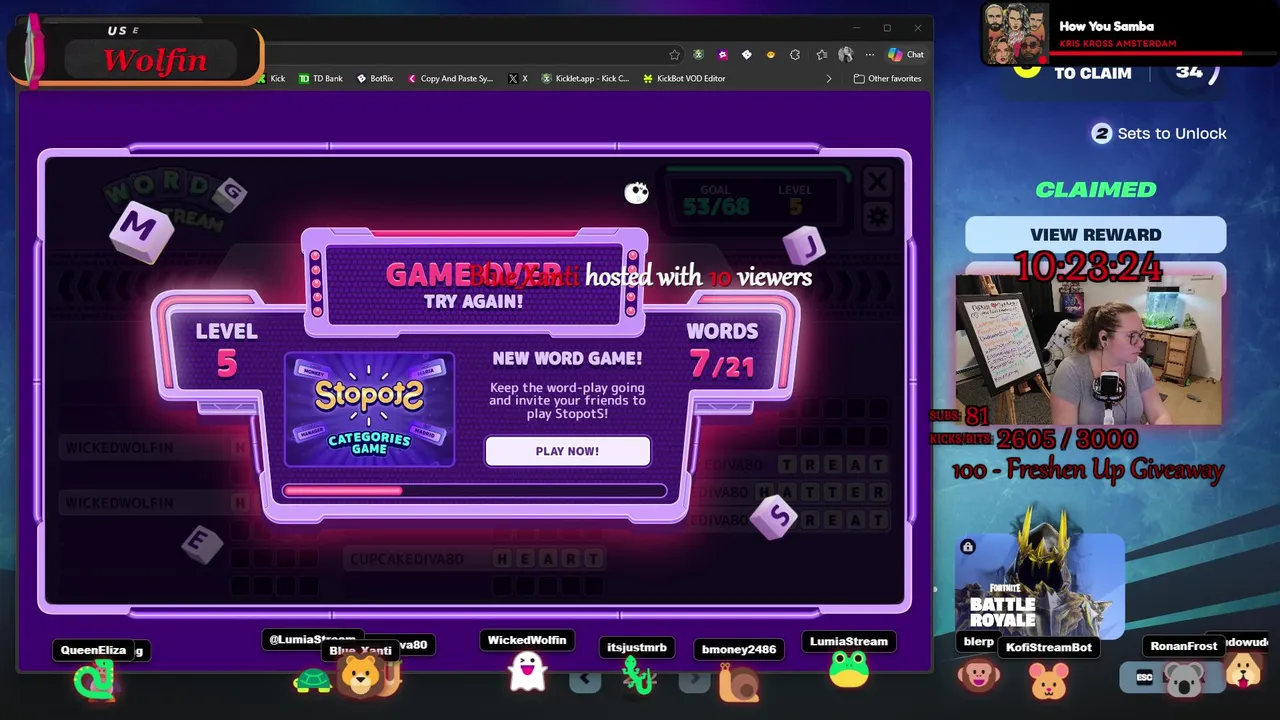Click the CLAIMED label
Viewport: 1280px width, 720px height.
tap(1096, 189)
